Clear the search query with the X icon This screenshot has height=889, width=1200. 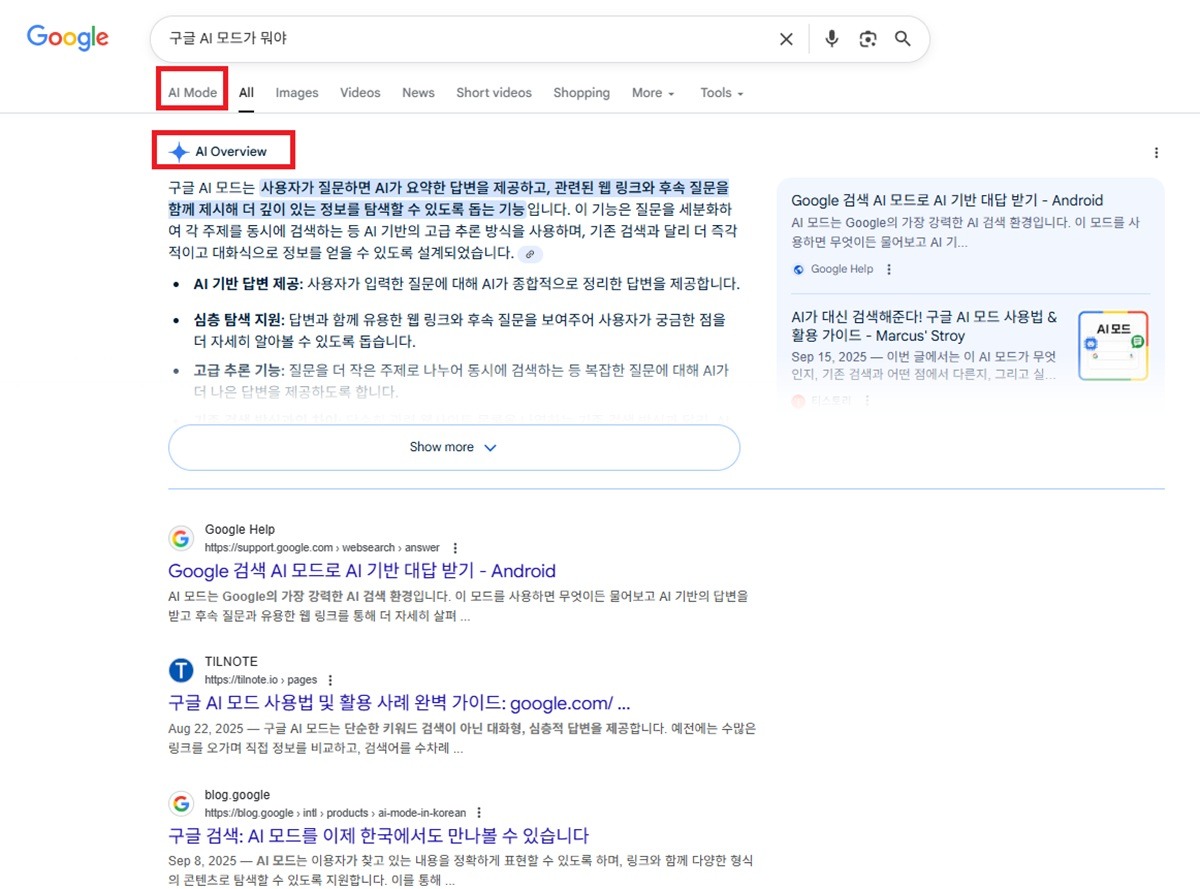(786, 38)
